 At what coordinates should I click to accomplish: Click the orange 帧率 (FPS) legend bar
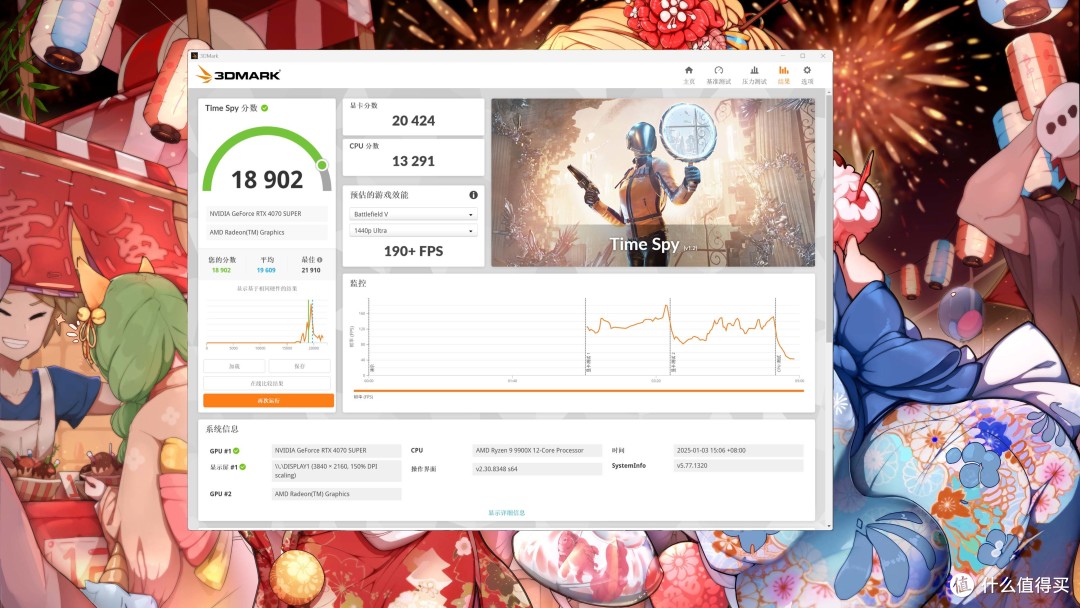click(x=579, y=391)
